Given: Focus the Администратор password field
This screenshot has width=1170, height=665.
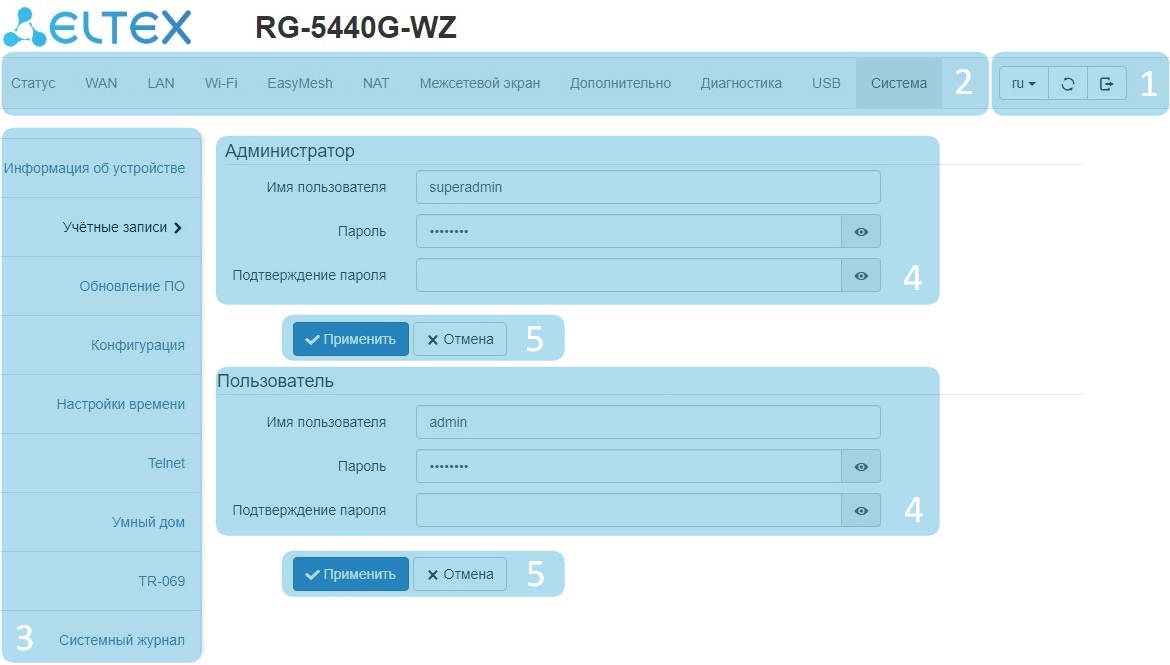Looking at the screenshot, I should click(x=629, y=231).
